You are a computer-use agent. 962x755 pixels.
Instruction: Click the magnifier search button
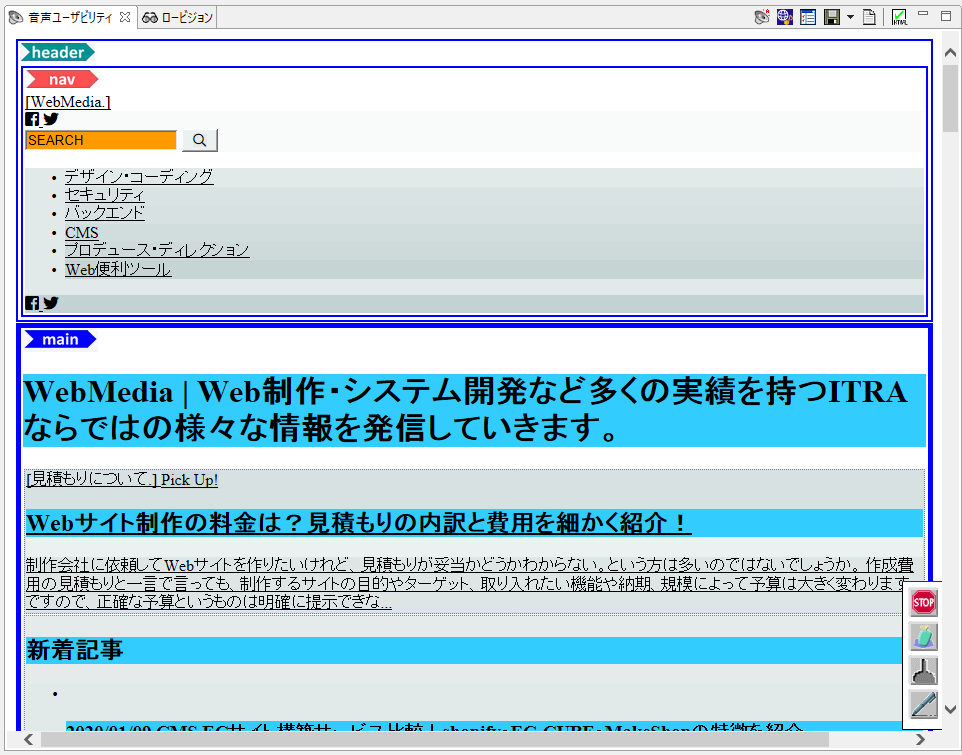tap(199, 140)
